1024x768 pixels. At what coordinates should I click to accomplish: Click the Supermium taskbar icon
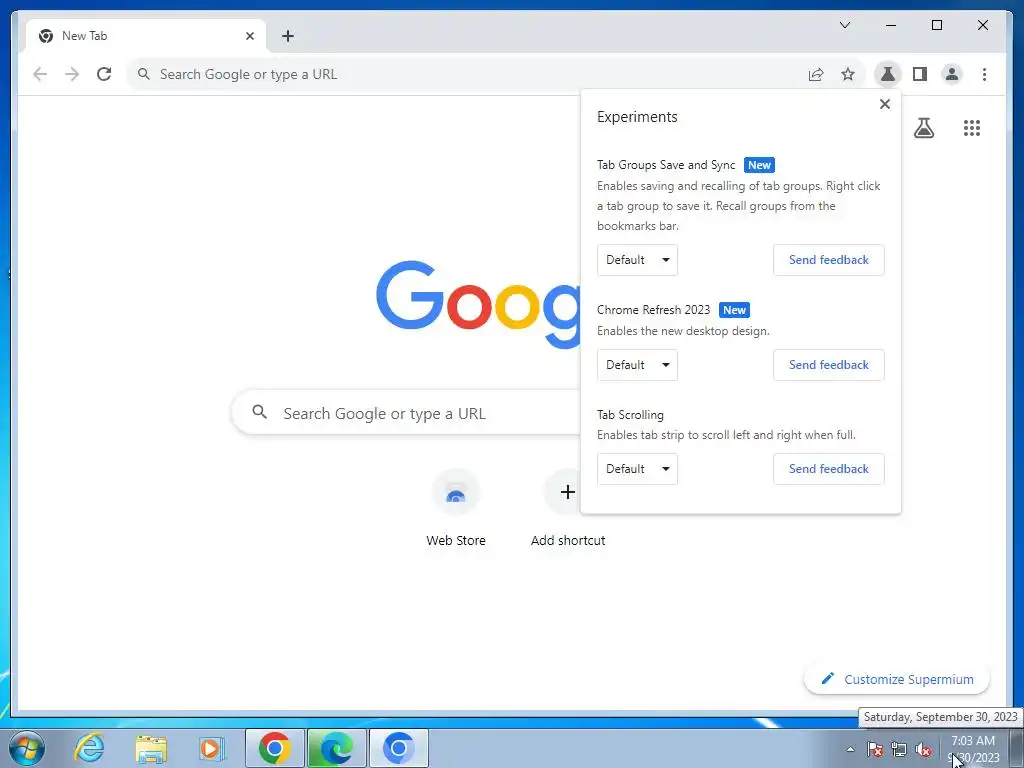coord(398,748)
